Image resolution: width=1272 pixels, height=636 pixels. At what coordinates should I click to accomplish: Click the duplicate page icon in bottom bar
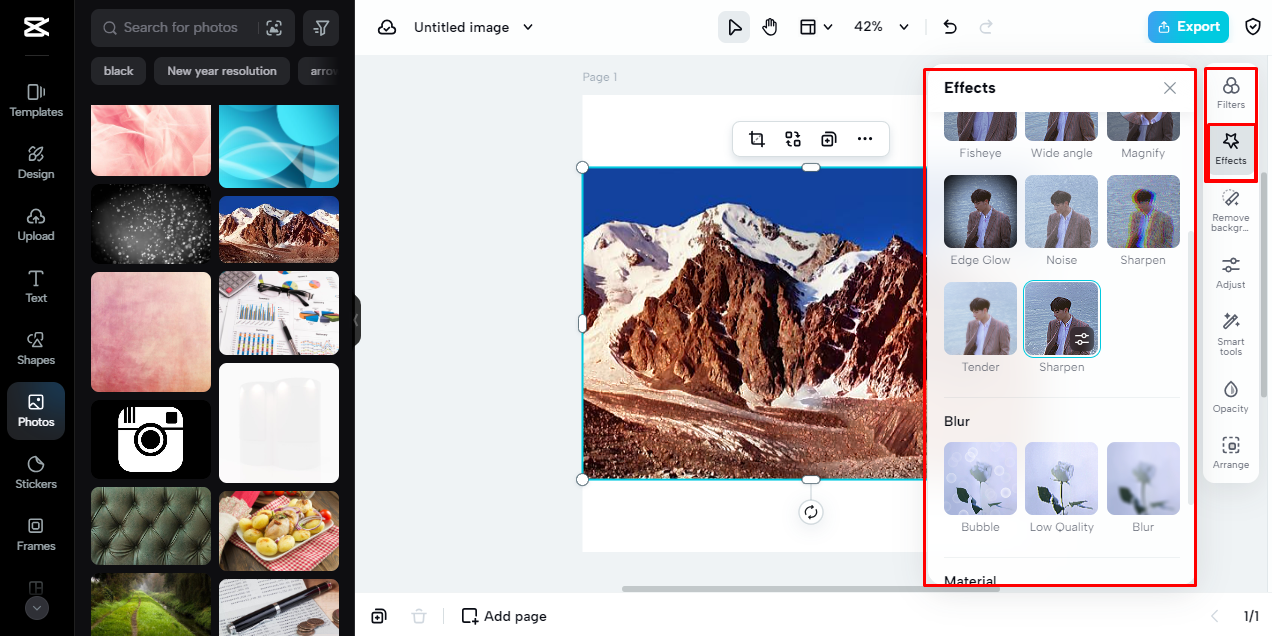[x=379, y=616]
